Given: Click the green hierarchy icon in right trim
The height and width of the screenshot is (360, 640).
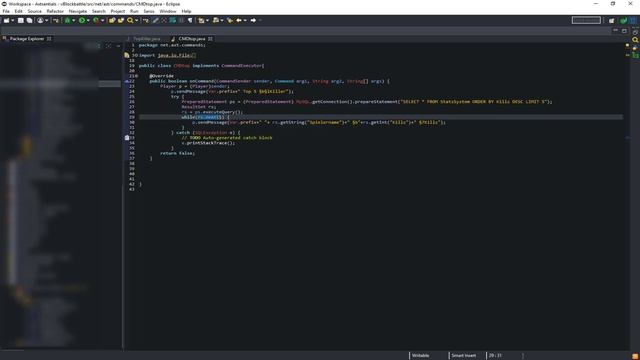Looking at the screenshot, I should coord(635,55).
